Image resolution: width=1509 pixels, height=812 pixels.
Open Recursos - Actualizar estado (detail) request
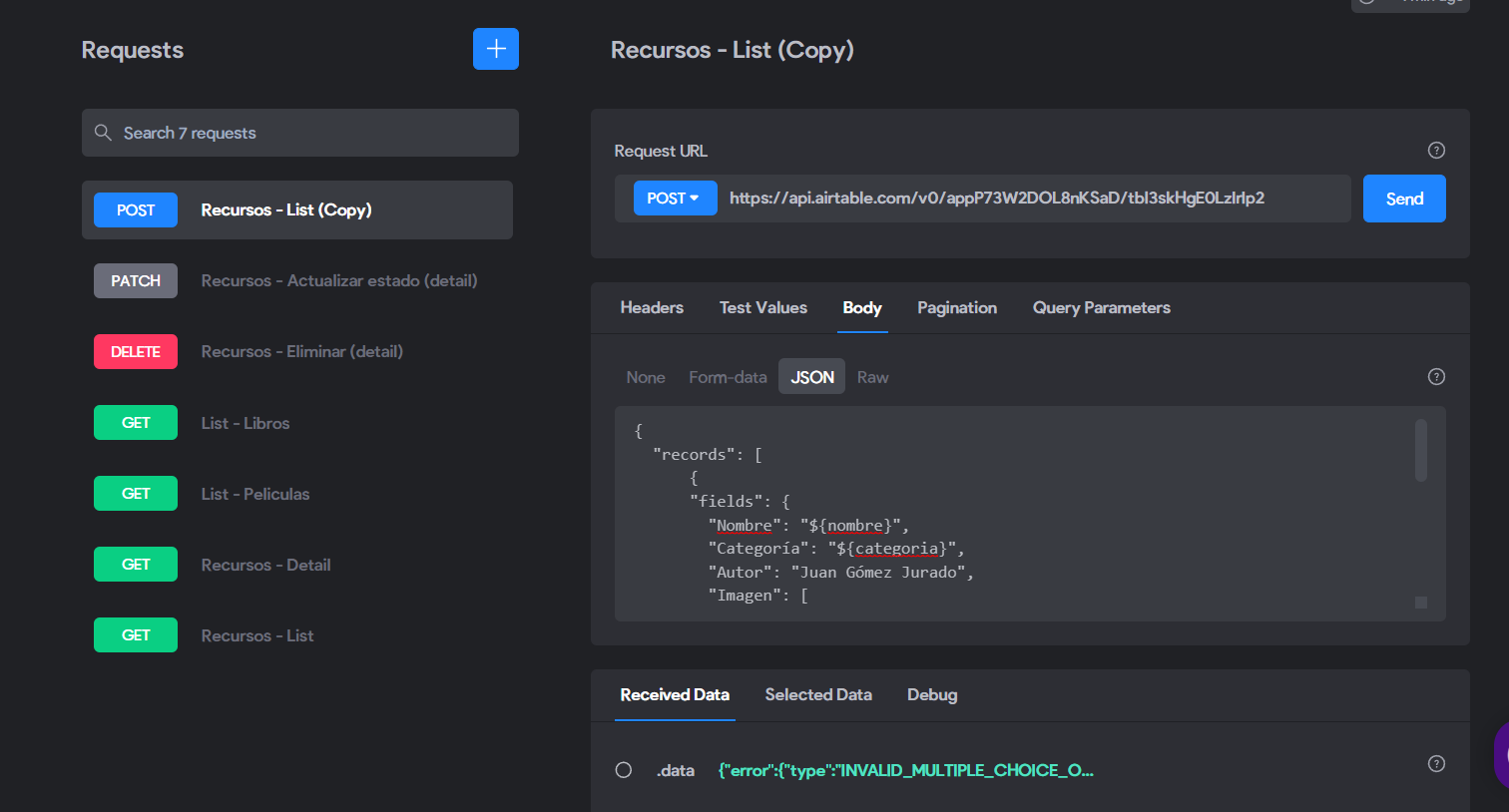pos(297,281)
